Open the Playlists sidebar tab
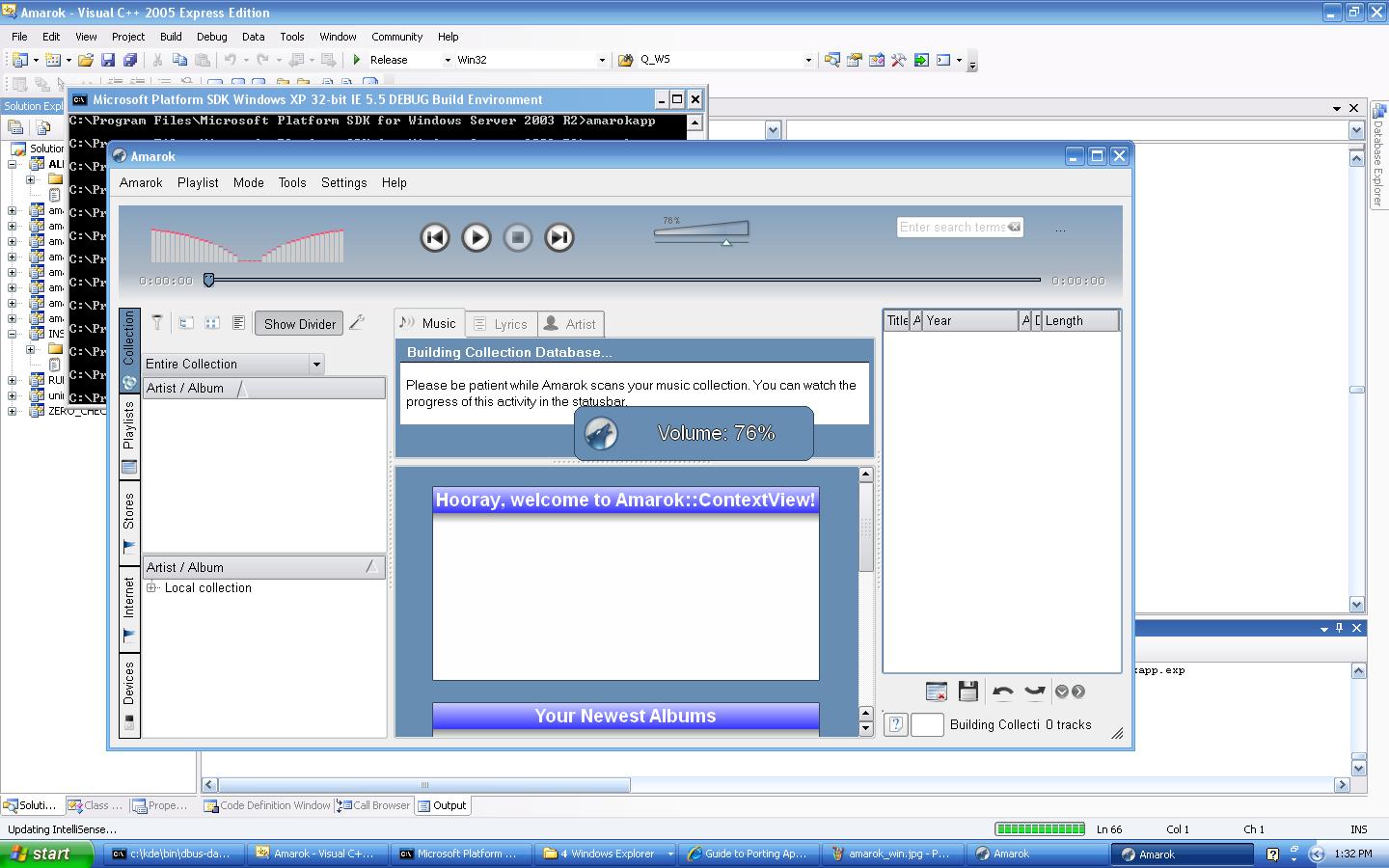Screen dimensions: 1389x868 tap(129, 437)
